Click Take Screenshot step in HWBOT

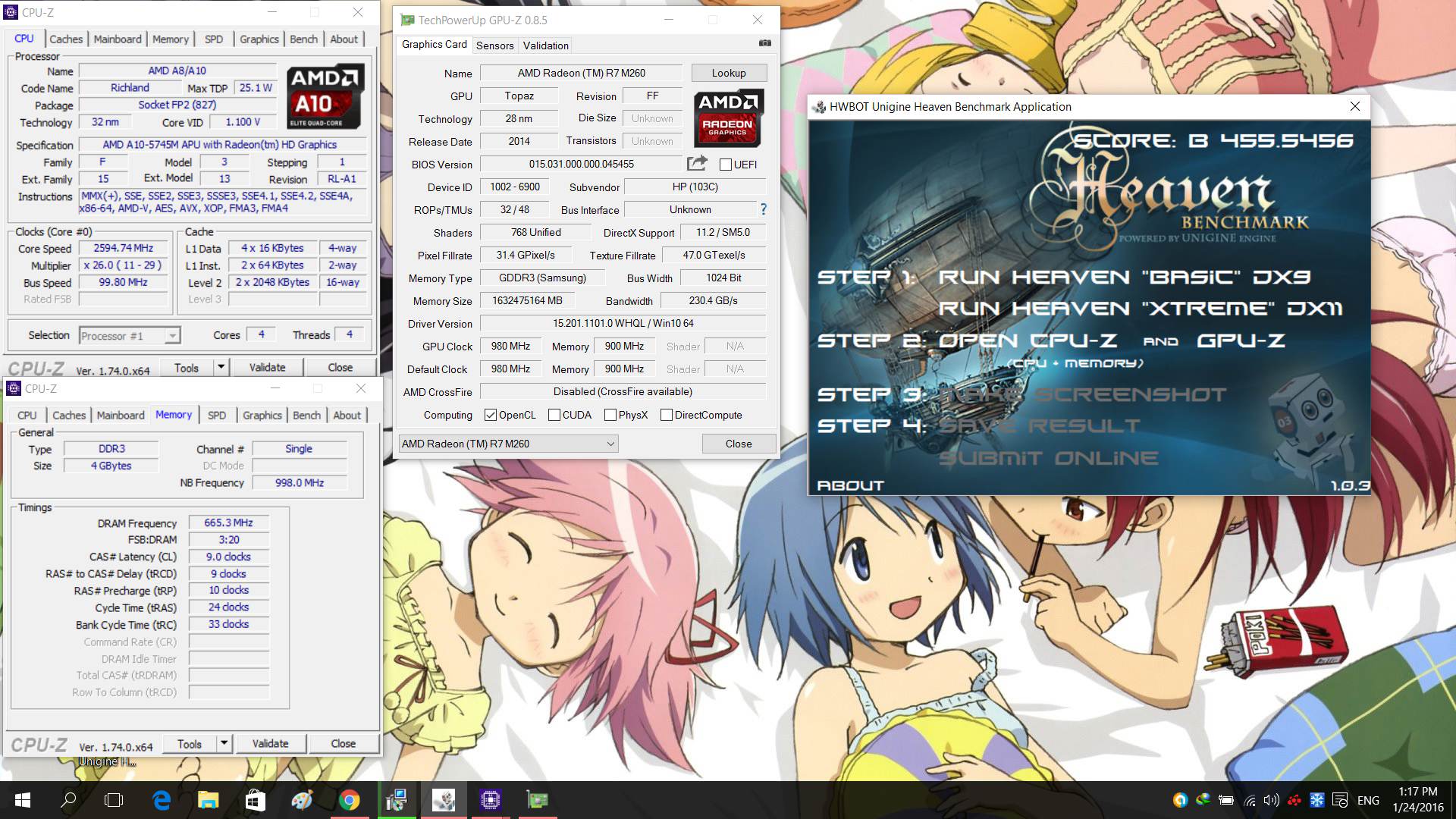pos(1082,394)
